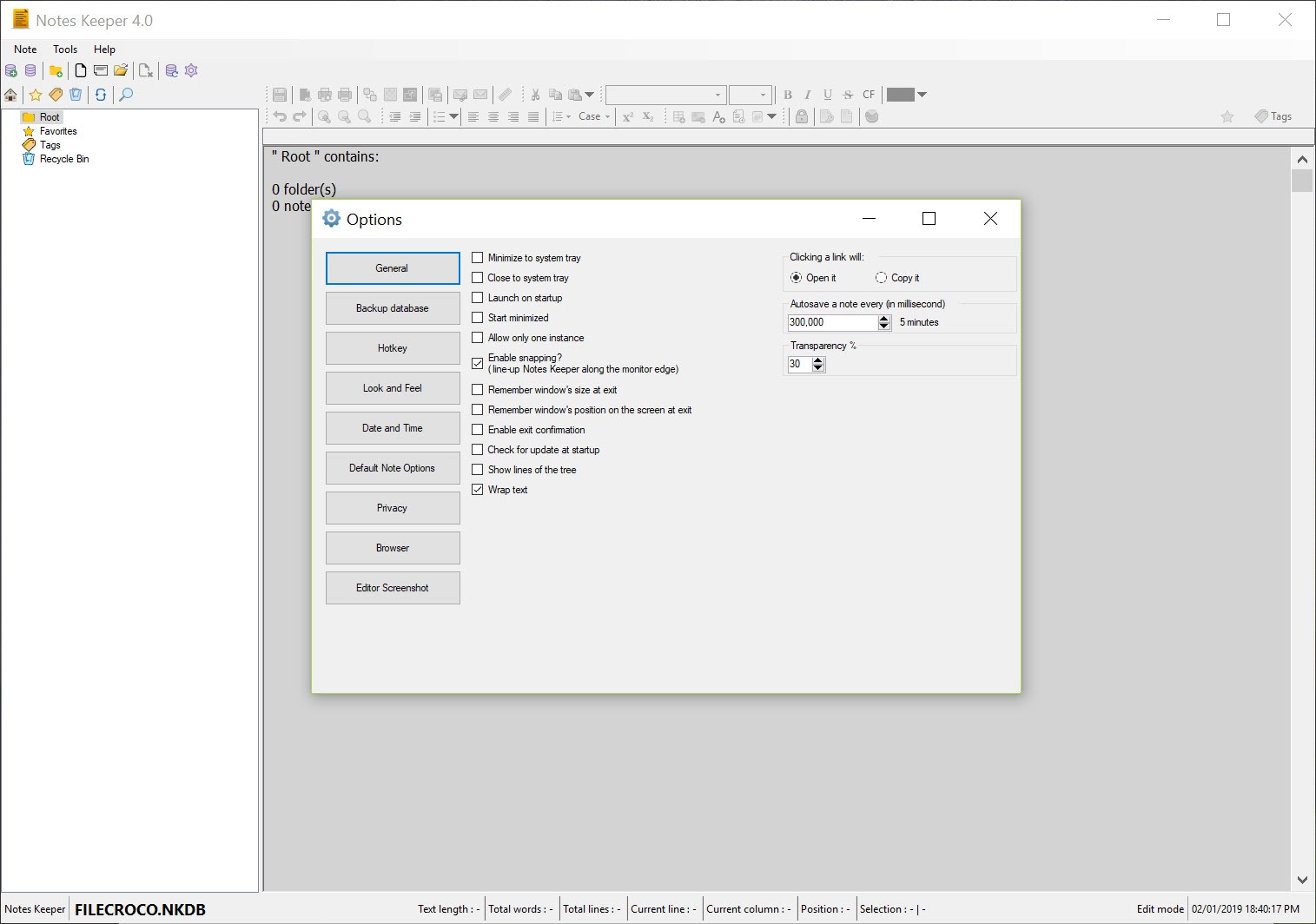Open the Help menu
Screen dimensions: 1316x924
(x=104, y=49)
